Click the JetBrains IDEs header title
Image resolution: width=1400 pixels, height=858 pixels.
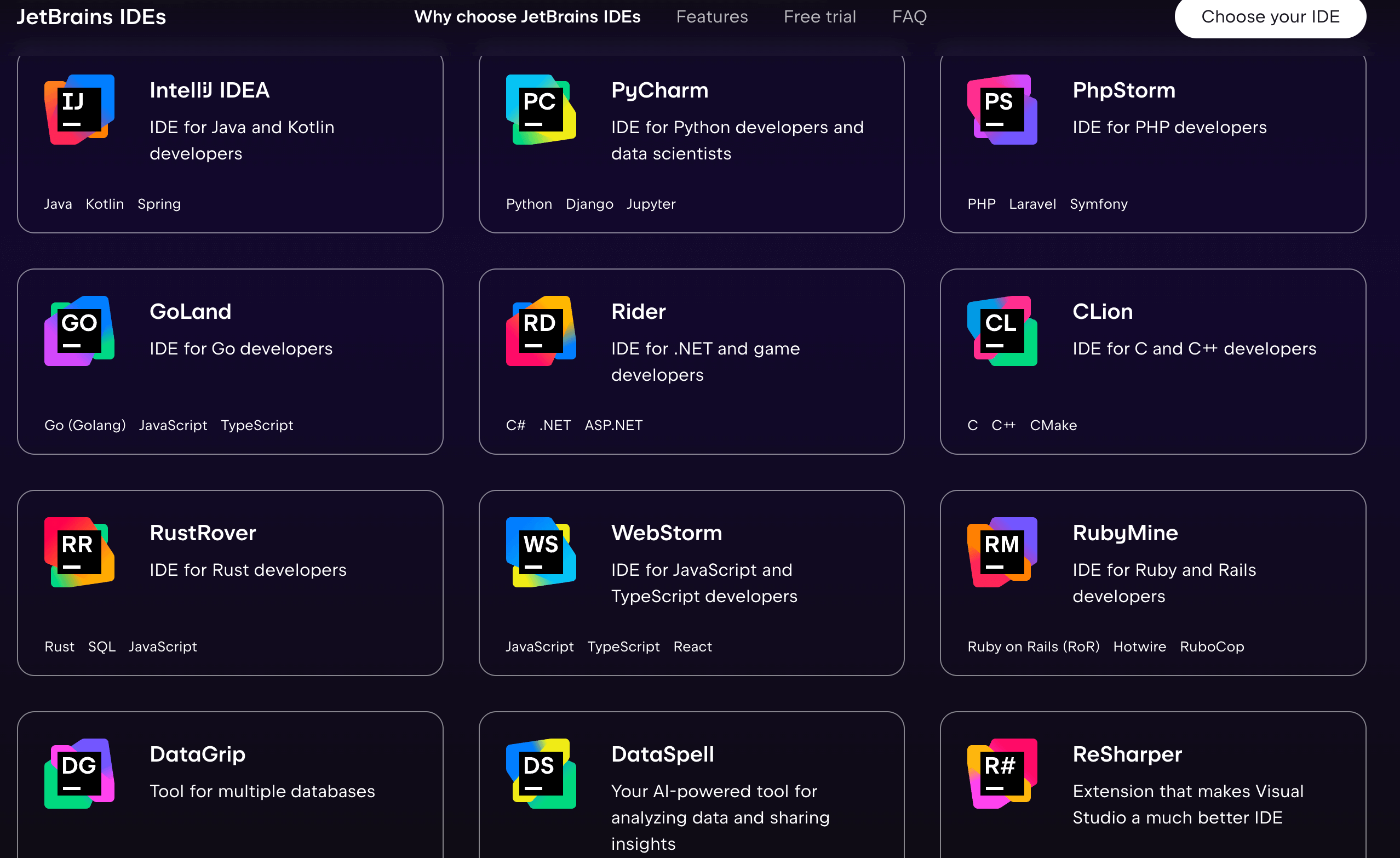91,17
